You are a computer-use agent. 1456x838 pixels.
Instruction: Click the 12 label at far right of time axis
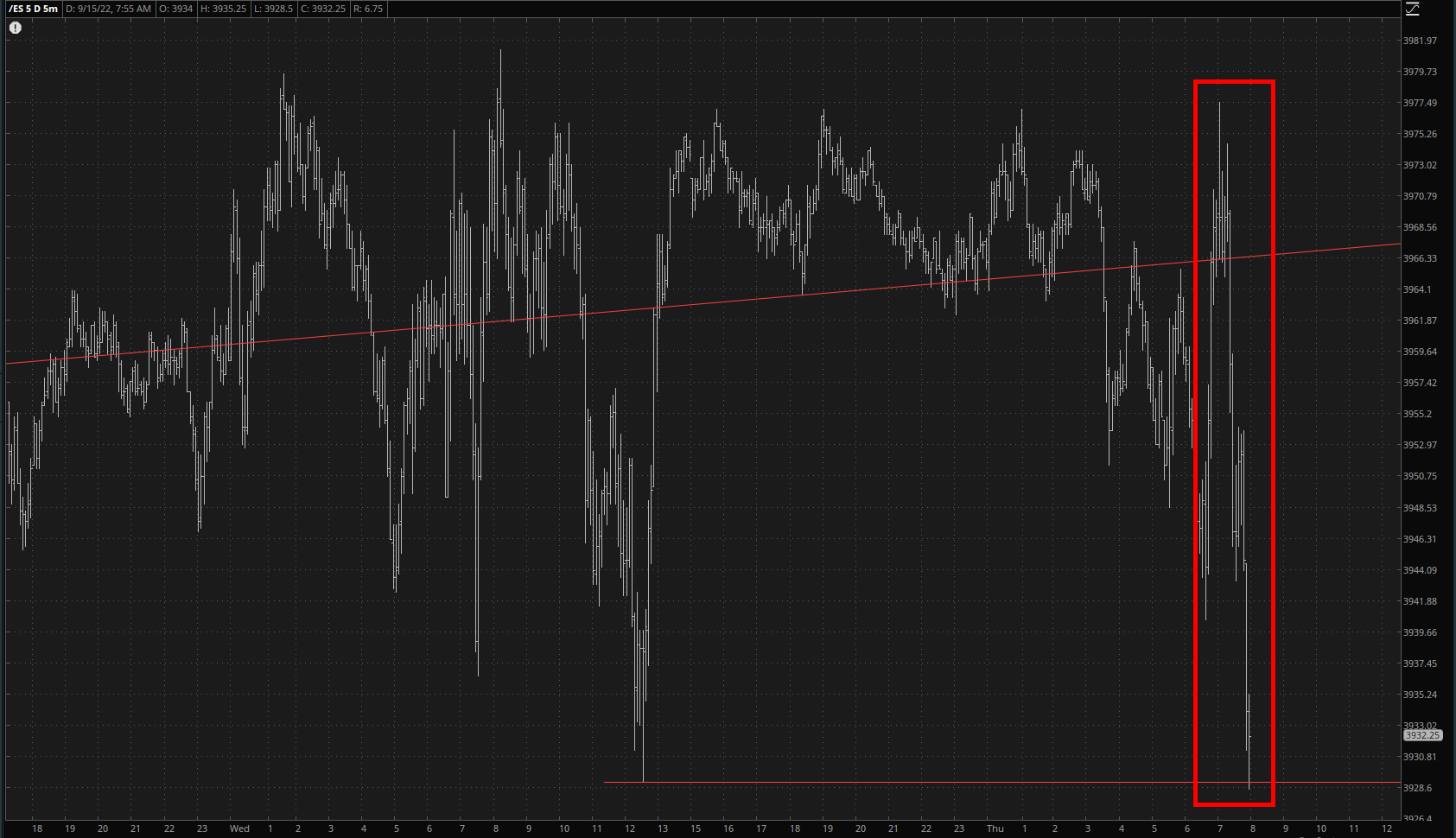1387,828
